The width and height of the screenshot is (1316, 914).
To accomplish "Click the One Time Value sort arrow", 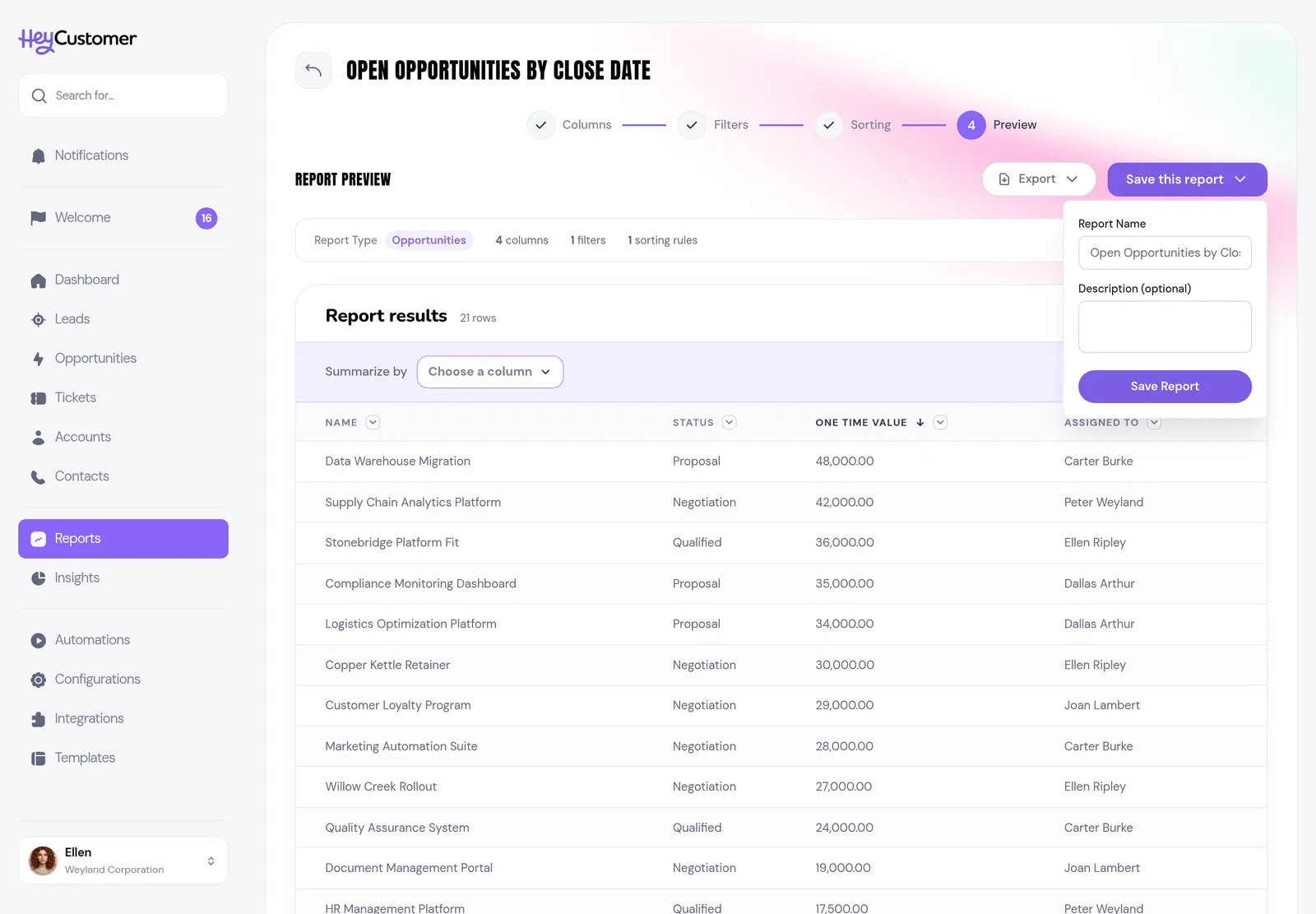I will (920, 423).
